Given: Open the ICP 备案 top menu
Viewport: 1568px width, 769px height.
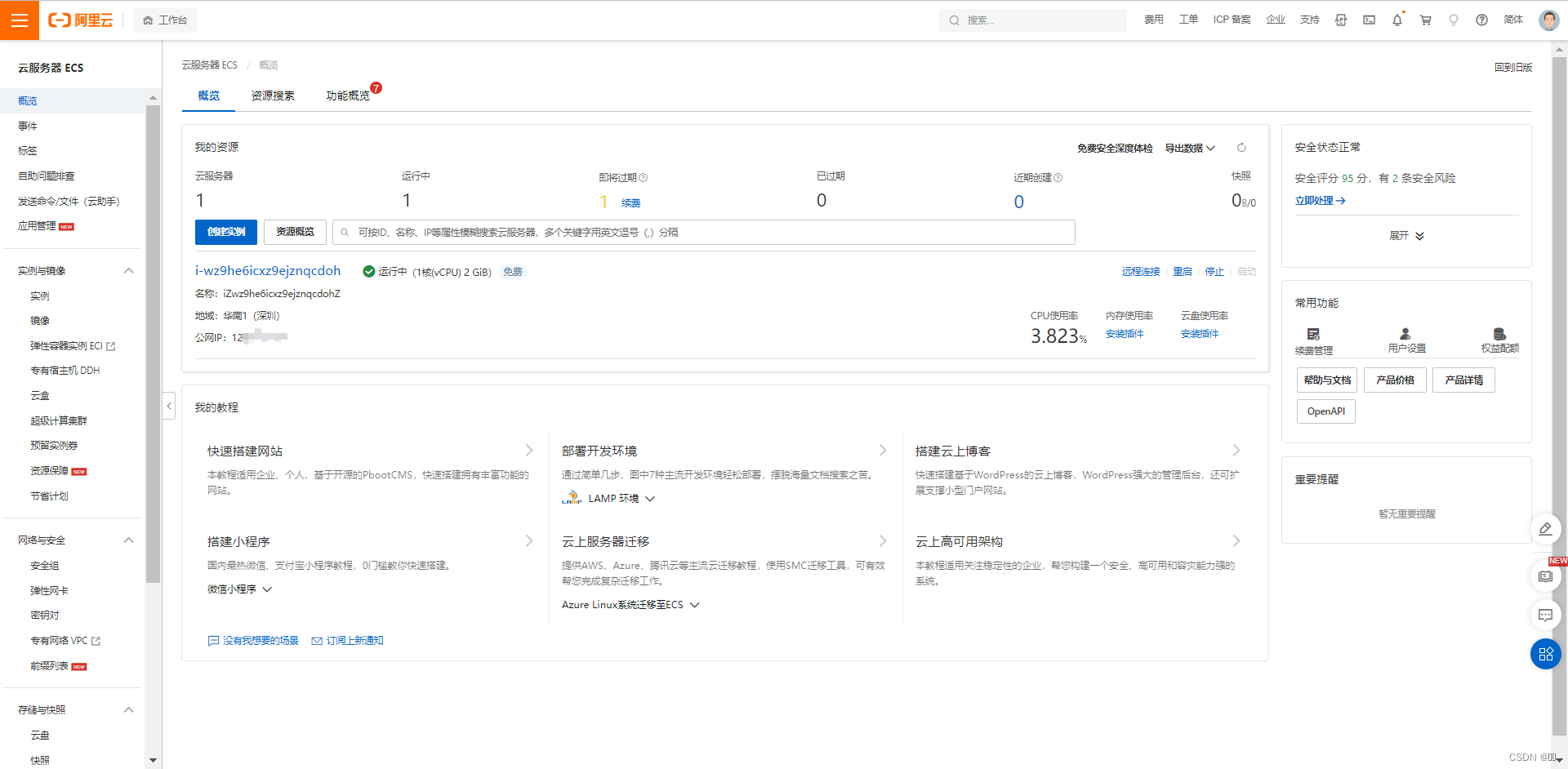Looking at the screenshot, I should [x=1232, y=20].
